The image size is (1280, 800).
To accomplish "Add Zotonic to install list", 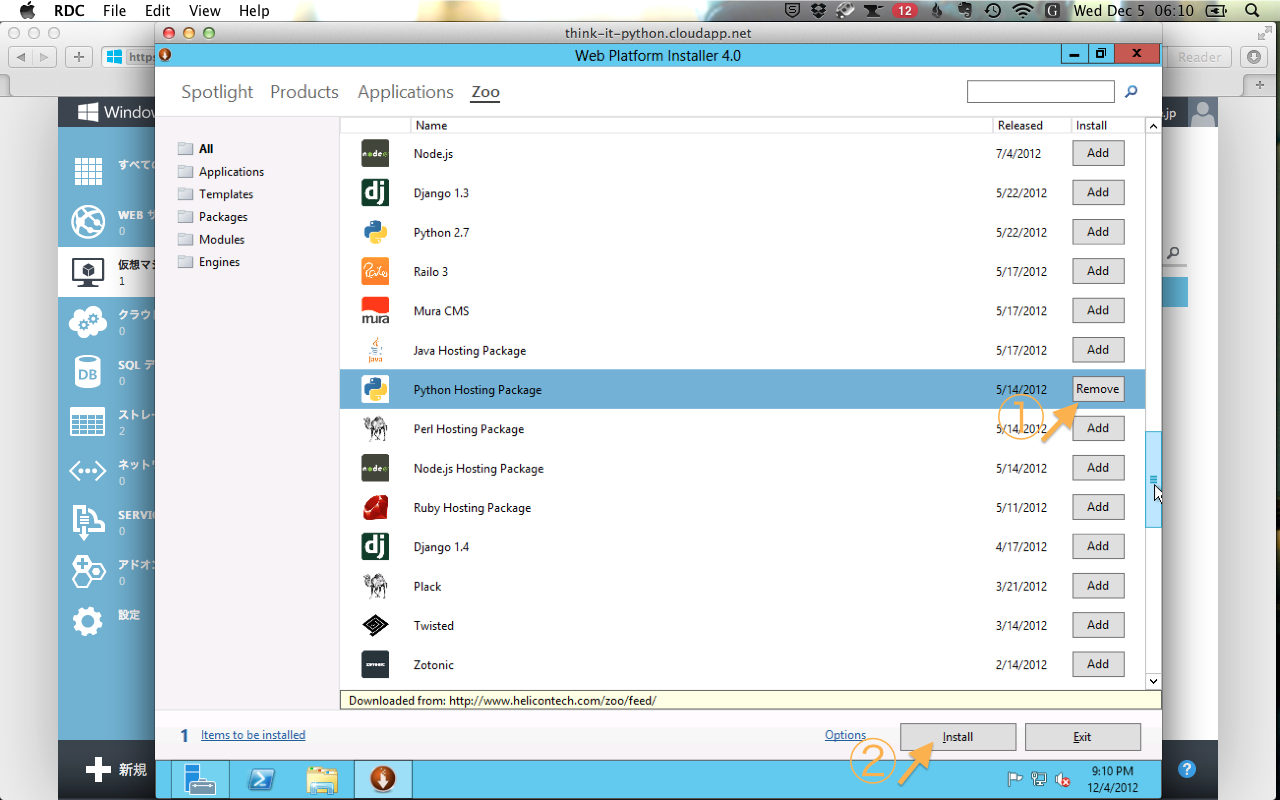I will click(x=1098, y=664).
